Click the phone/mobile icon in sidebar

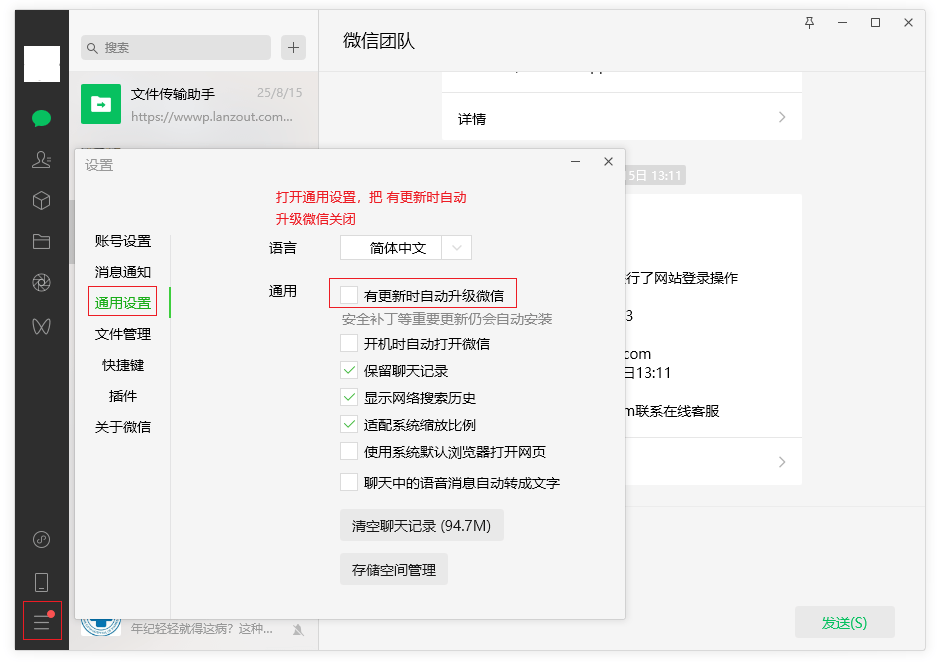pyautogui.click(x=41, y=580)
